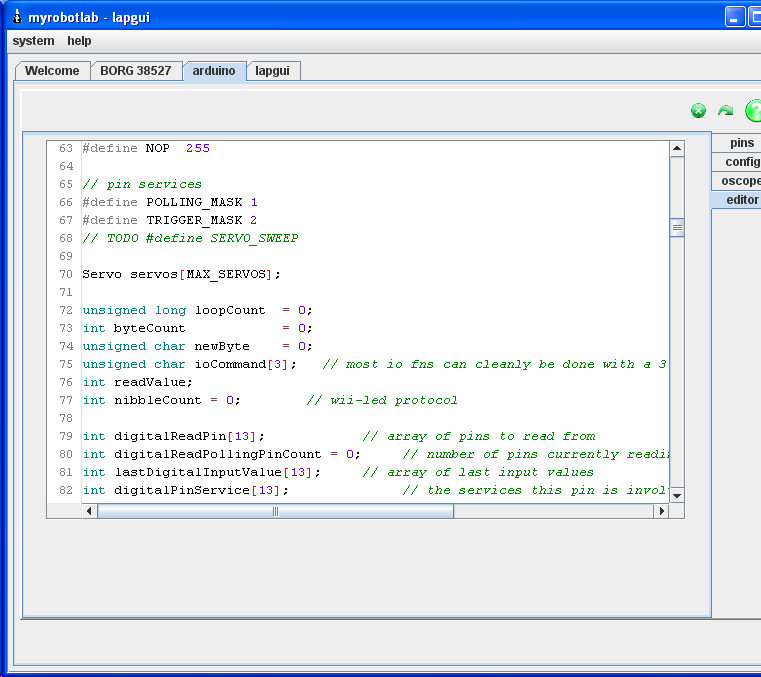
Task: Click the '// wii-led protocol' comment
Action: (382, 400)
